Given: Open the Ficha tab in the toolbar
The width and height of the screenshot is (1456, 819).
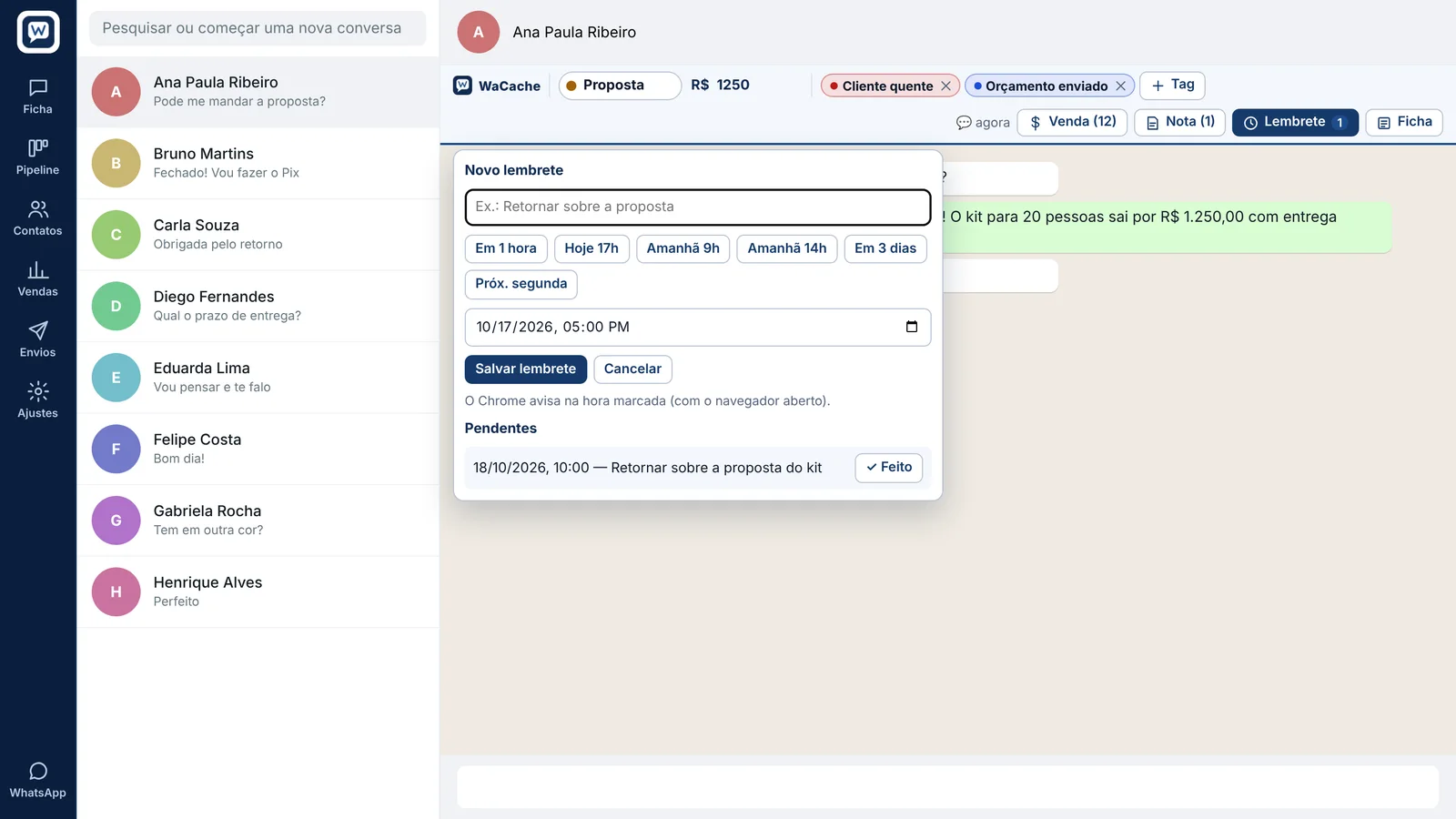Looking at the screenshot, I should pyautogui.click(x=1404, y=122).
